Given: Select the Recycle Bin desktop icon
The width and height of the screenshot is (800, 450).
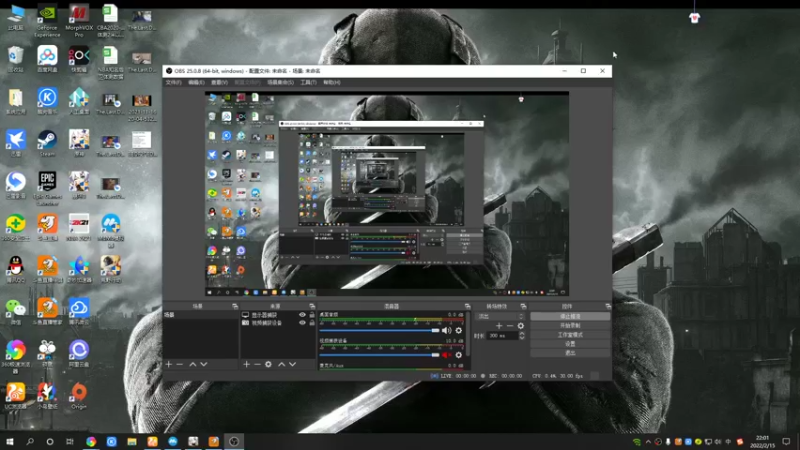Looking at the screenshot, I should click(x=15, y=59).
